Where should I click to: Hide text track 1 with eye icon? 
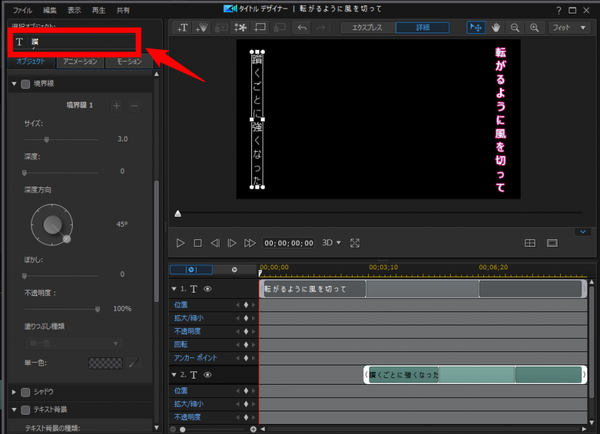tap(207, 289)
